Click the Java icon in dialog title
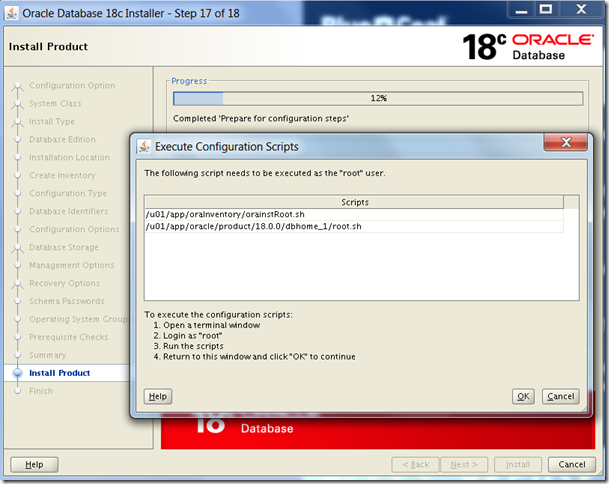This screenshot has width=609, height=484. click(x=144, y=146)
